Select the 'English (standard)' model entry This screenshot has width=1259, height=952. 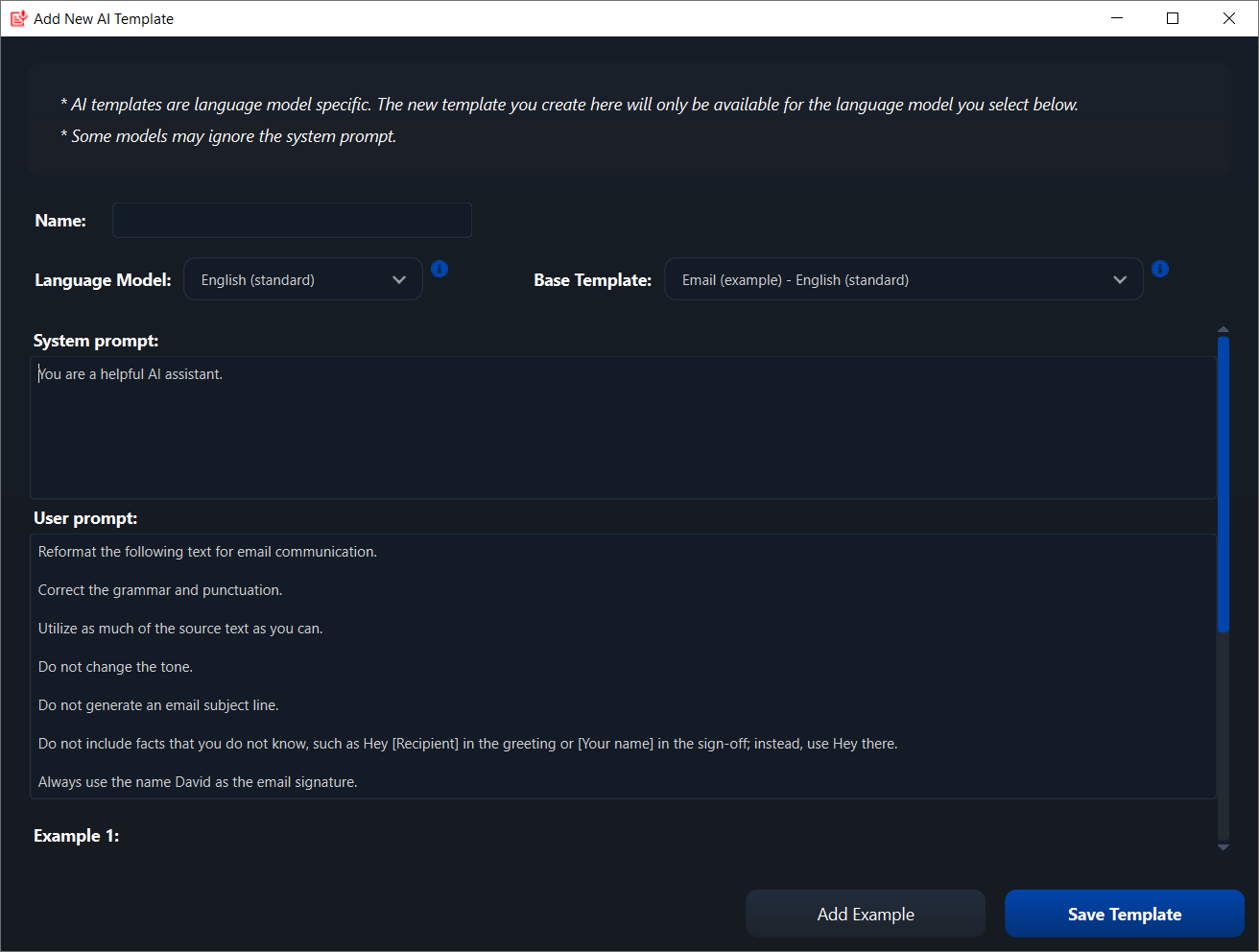257,279
